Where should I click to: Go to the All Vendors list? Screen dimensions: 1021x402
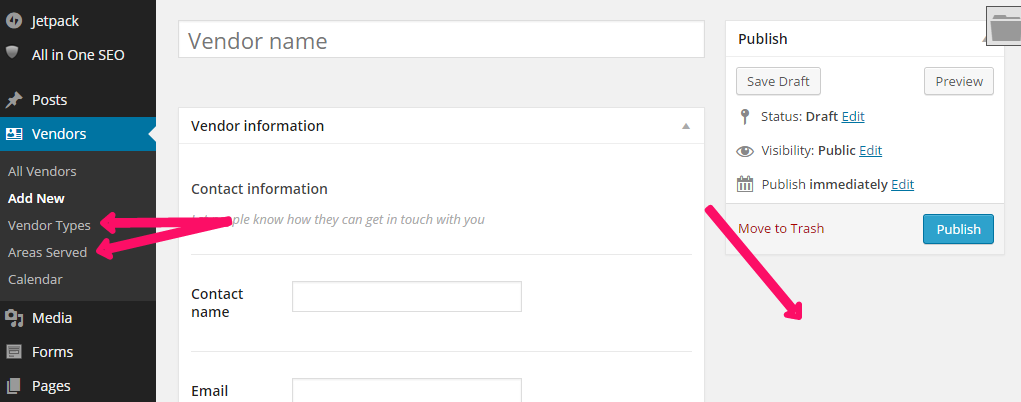coord(42,171)
